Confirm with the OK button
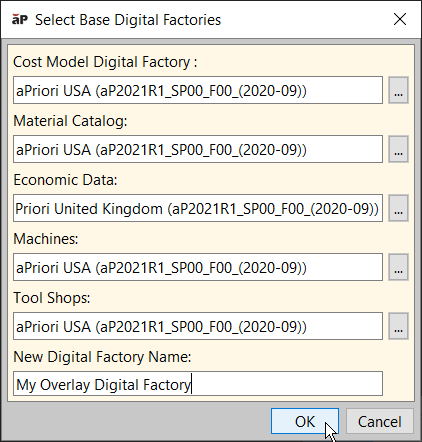Viewport: 422px width, 442px height. pos(305,421)
